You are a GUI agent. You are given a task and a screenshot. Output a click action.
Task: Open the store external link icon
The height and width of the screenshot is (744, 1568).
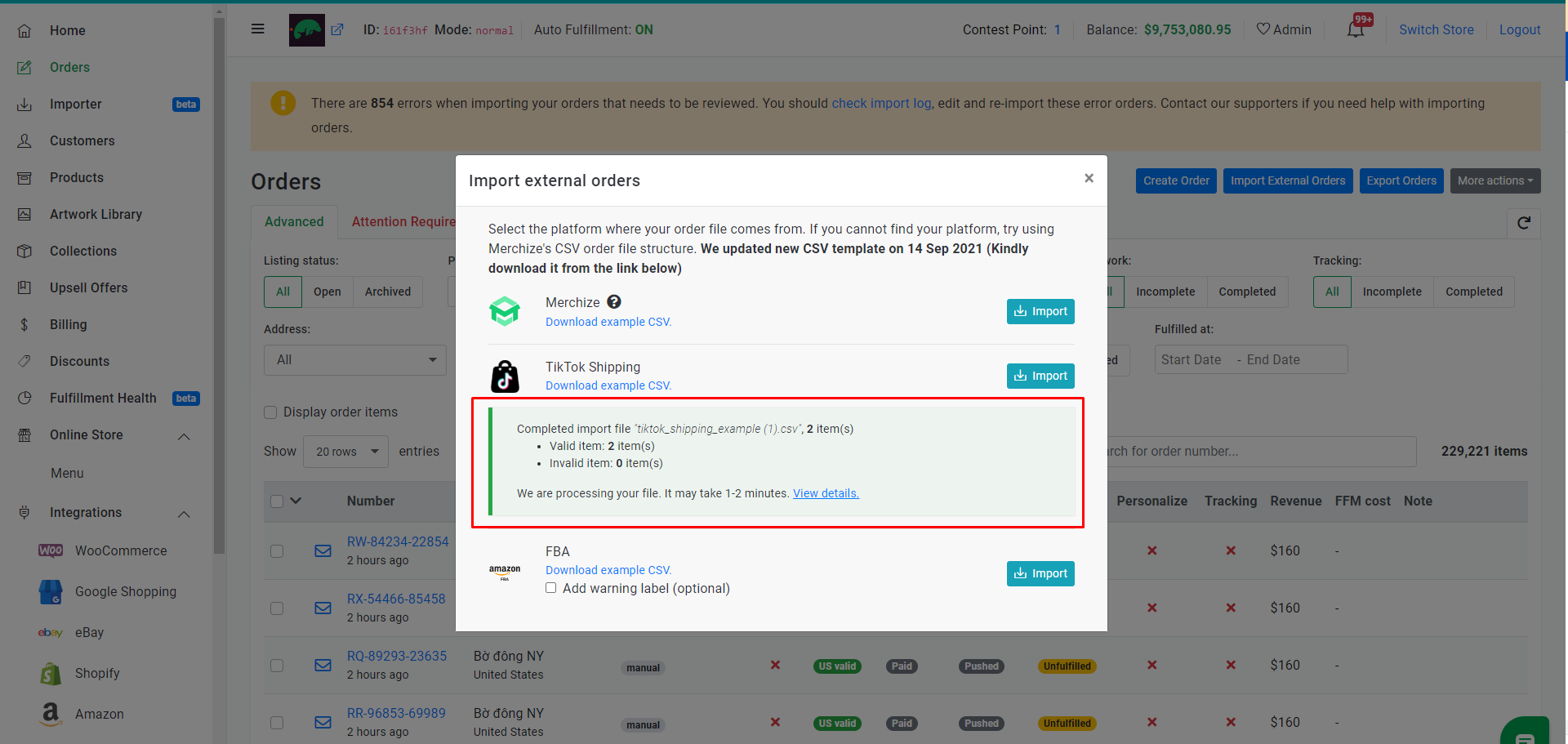pos(337,29)
